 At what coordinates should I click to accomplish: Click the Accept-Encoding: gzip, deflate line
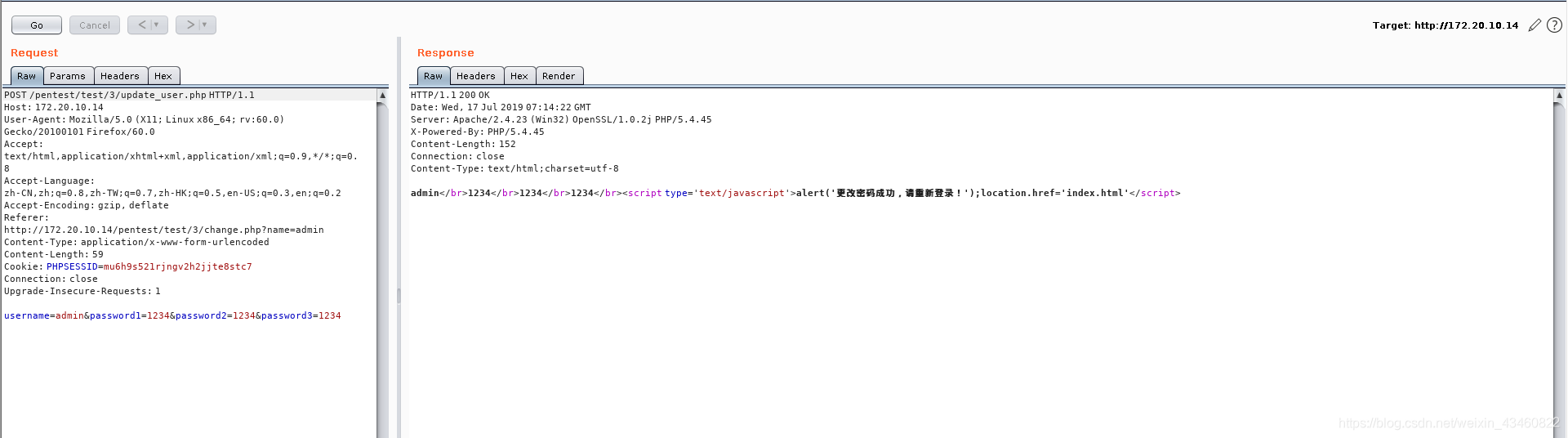(x=87, y=205)
